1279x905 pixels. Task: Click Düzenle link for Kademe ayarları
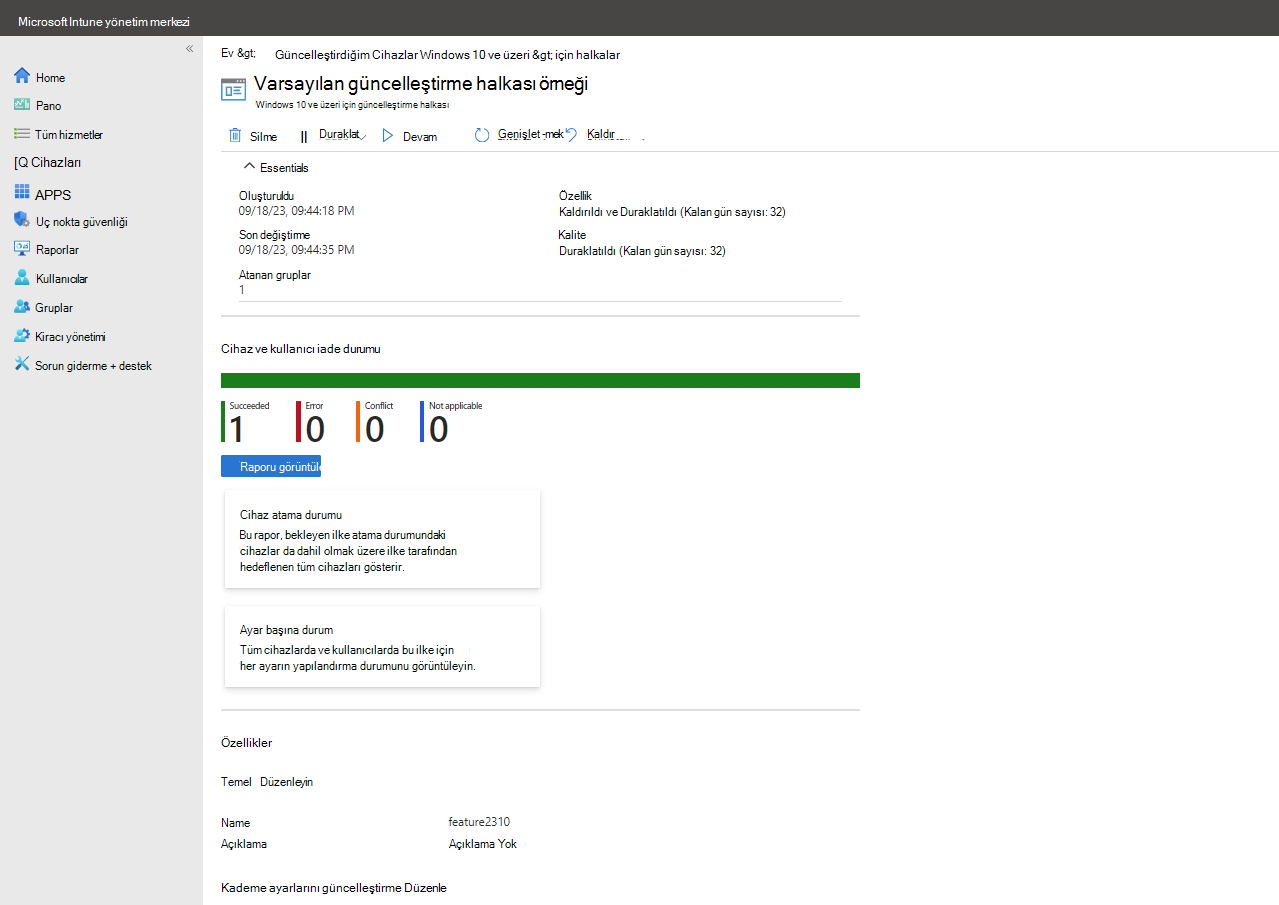[x=427, y=888]
